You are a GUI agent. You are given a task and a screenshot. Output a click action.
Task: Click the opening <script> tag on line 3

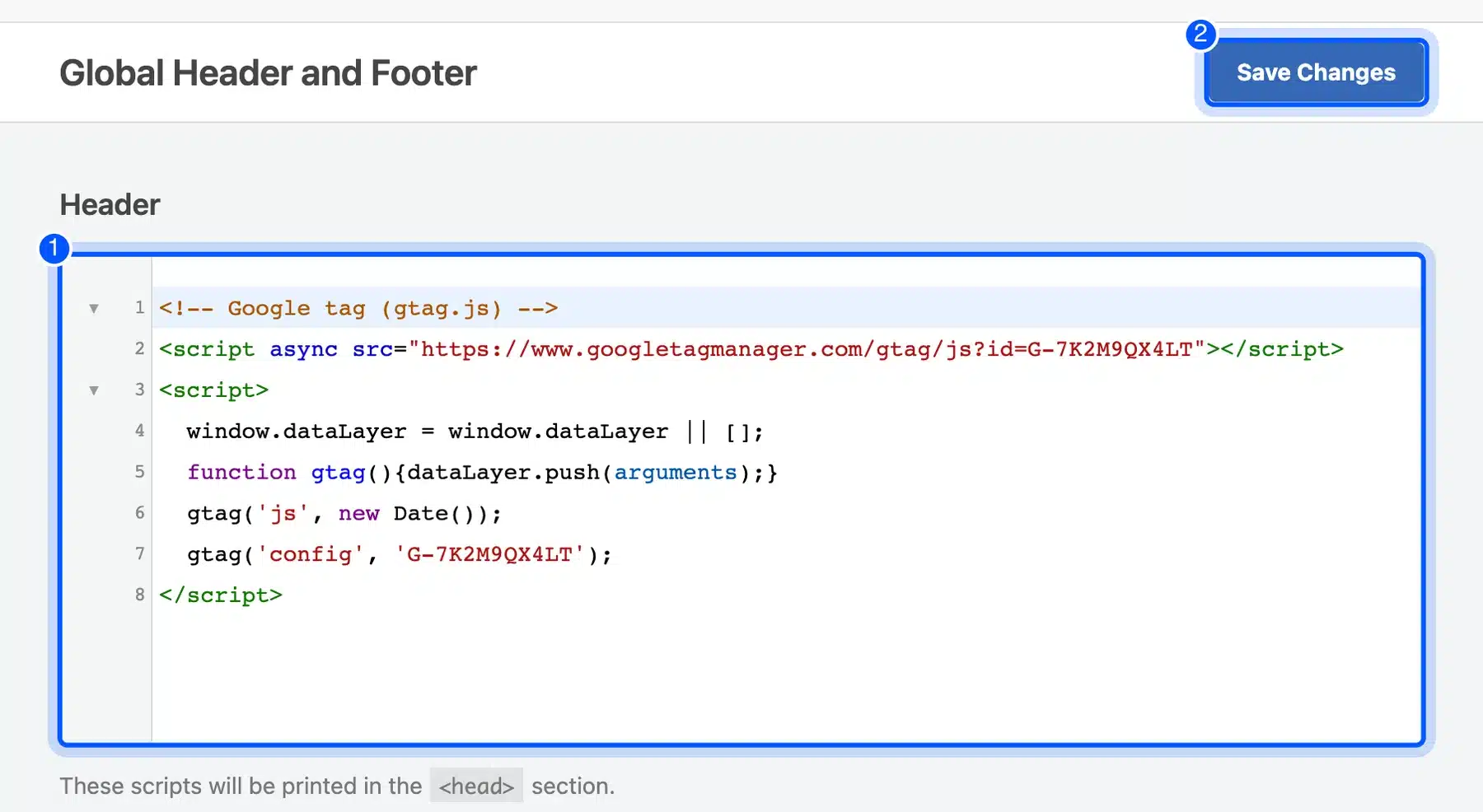pos(214,390)
